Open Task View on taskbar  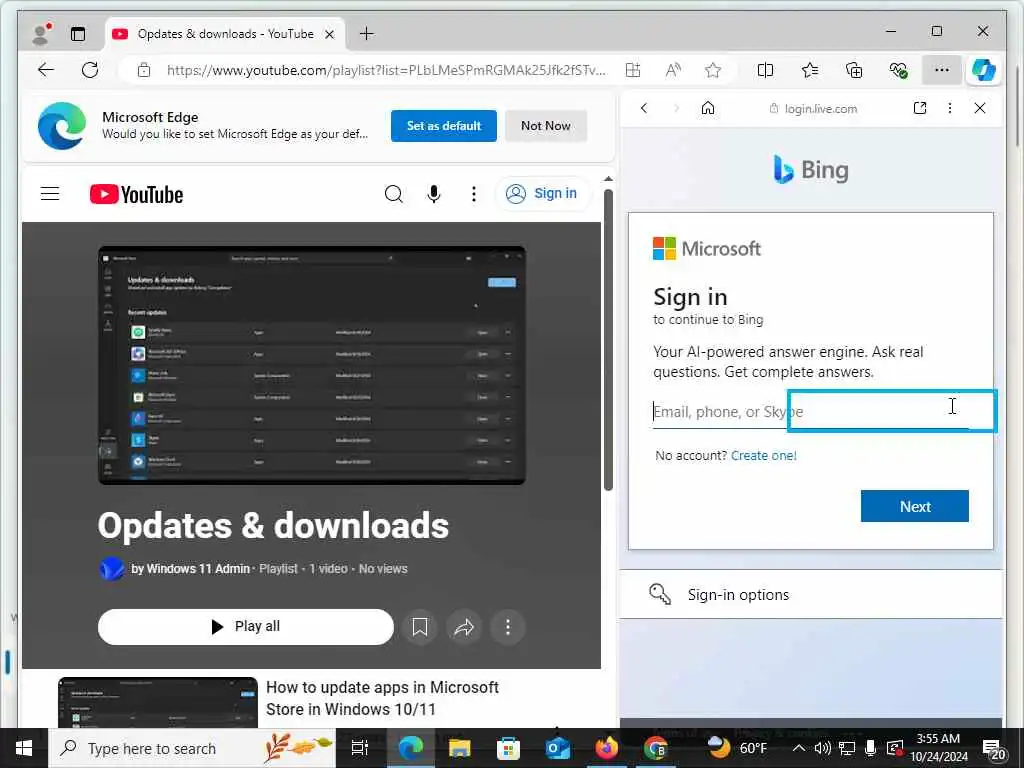pos(360,748)
